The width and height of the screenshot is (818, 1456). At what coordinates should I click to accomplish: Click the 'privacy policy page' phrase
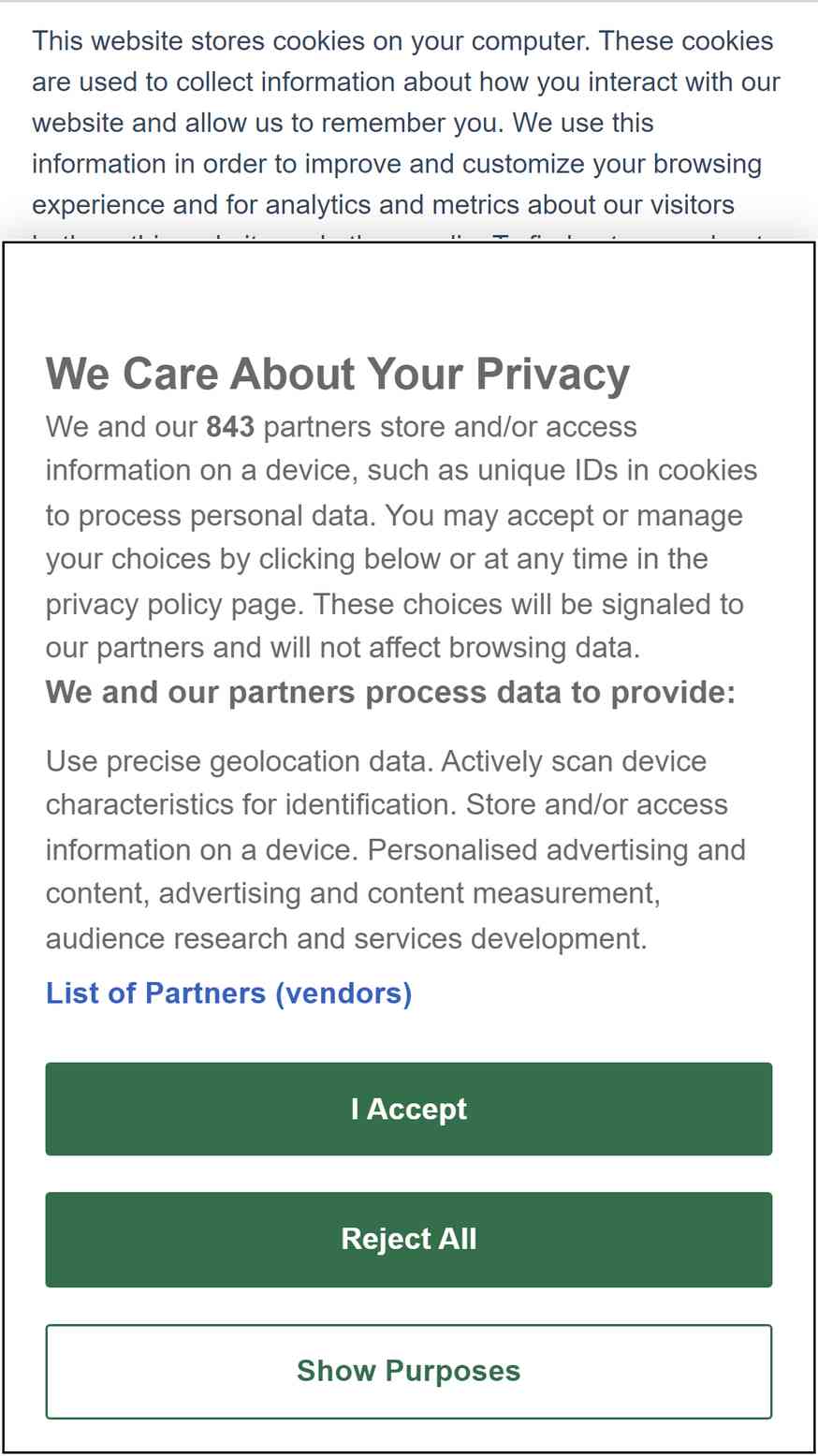coord(174,604)
